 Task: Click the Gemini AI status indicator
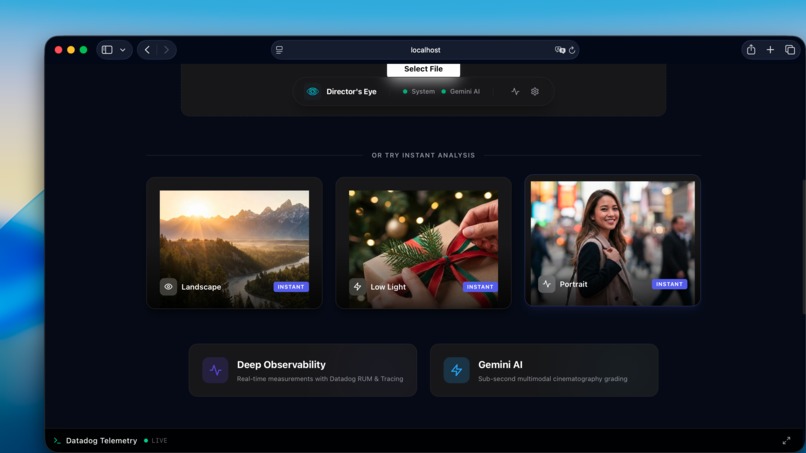[461, 92]
